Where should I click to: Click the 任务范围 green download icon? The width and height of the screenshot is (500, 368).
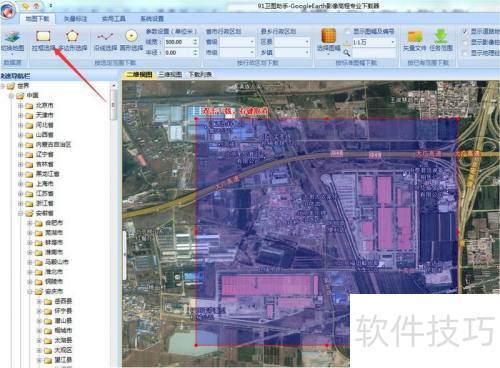pyautogui.click(x=441, y=40)
